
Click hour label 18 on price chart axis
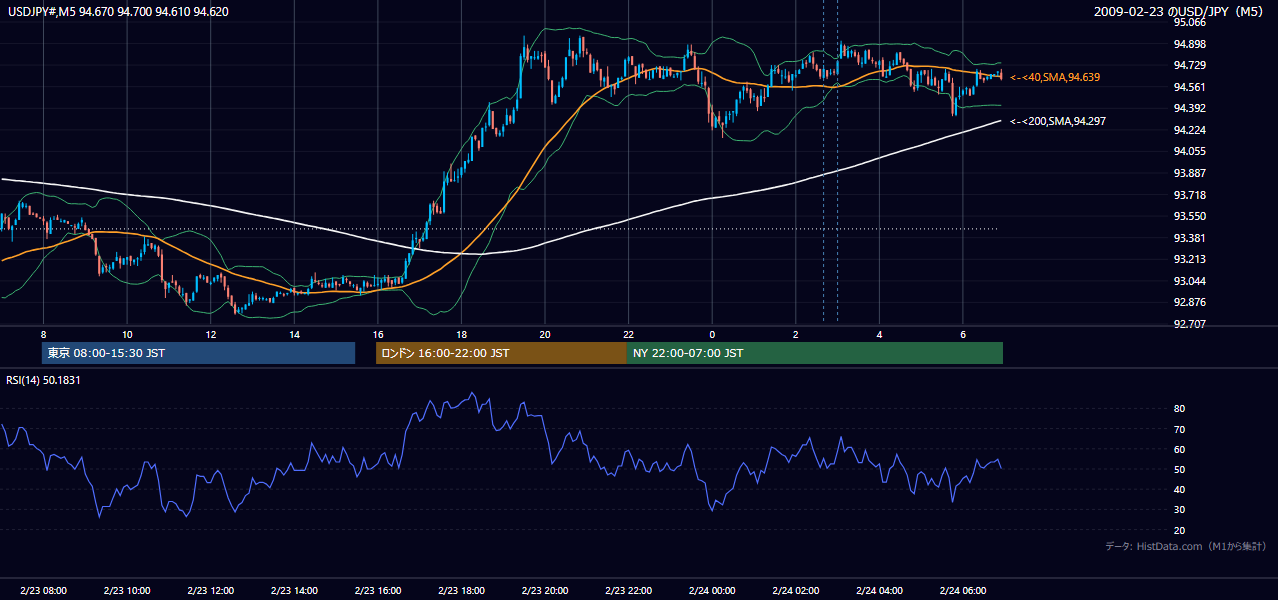pyautogui.click(x=461, y=334)
